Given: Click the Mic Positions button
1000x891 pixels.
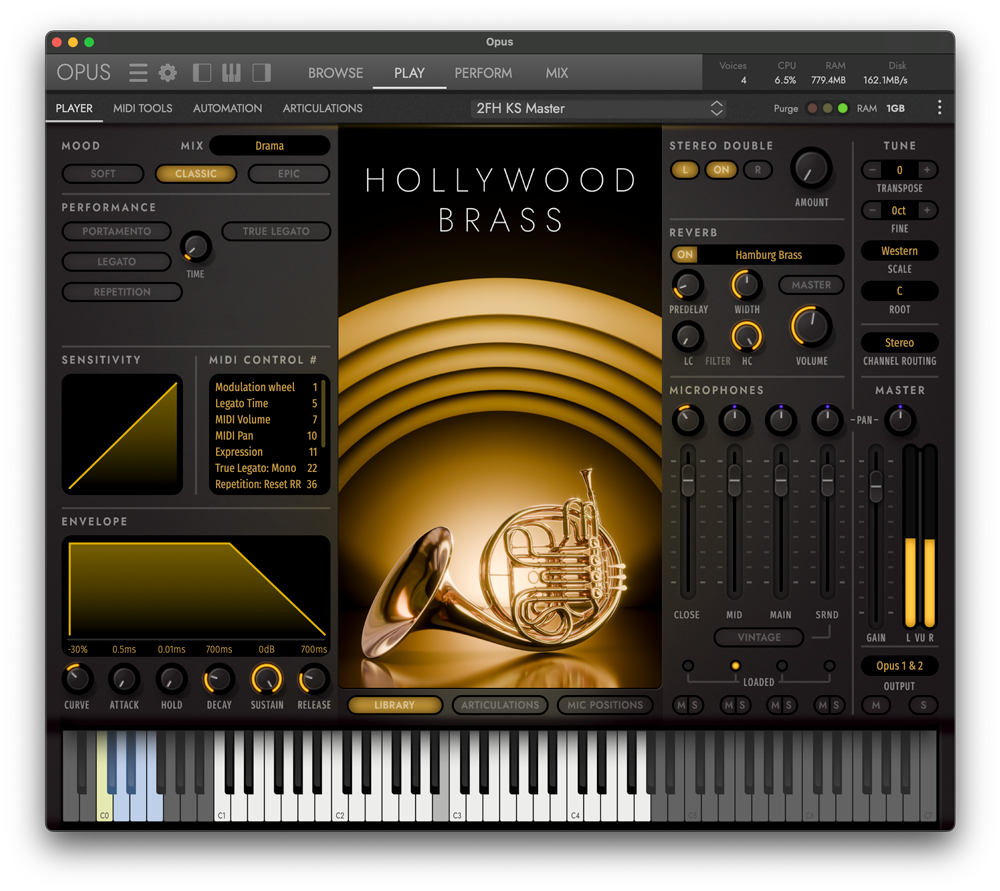Looking at the screenshot, I should click(x=604, y=705).
